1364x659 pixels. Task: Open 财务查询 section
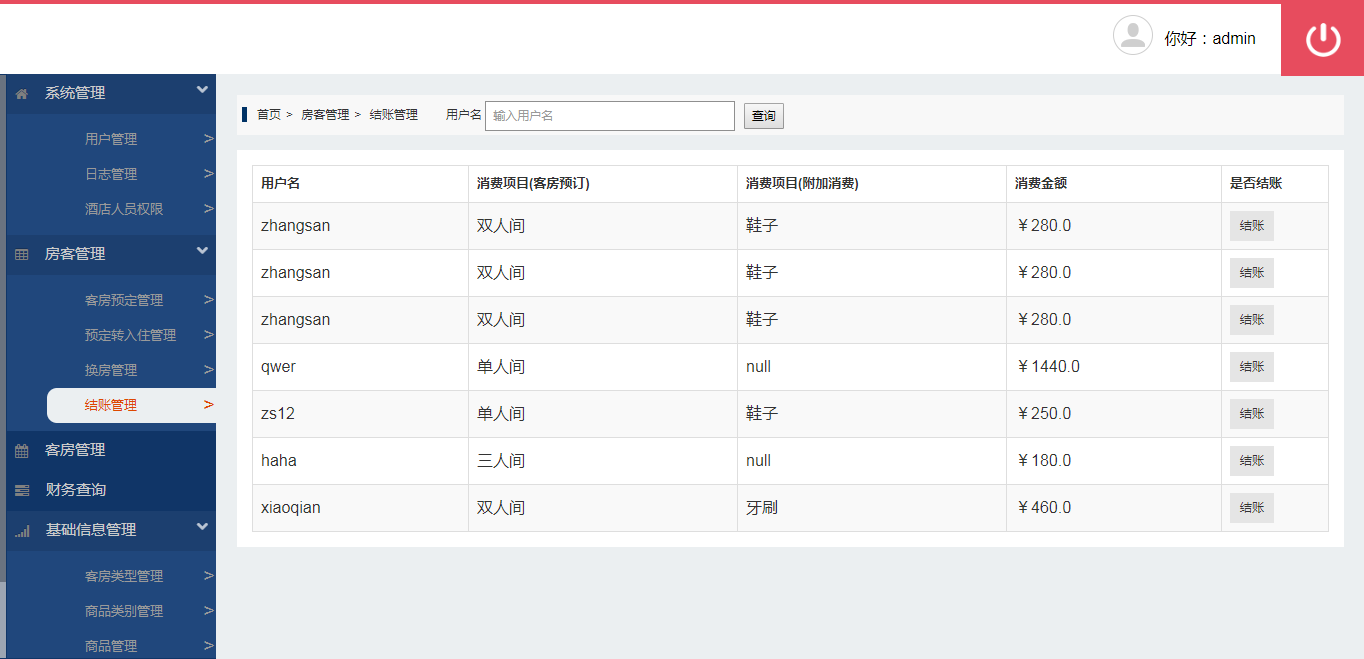pos(75,490)
